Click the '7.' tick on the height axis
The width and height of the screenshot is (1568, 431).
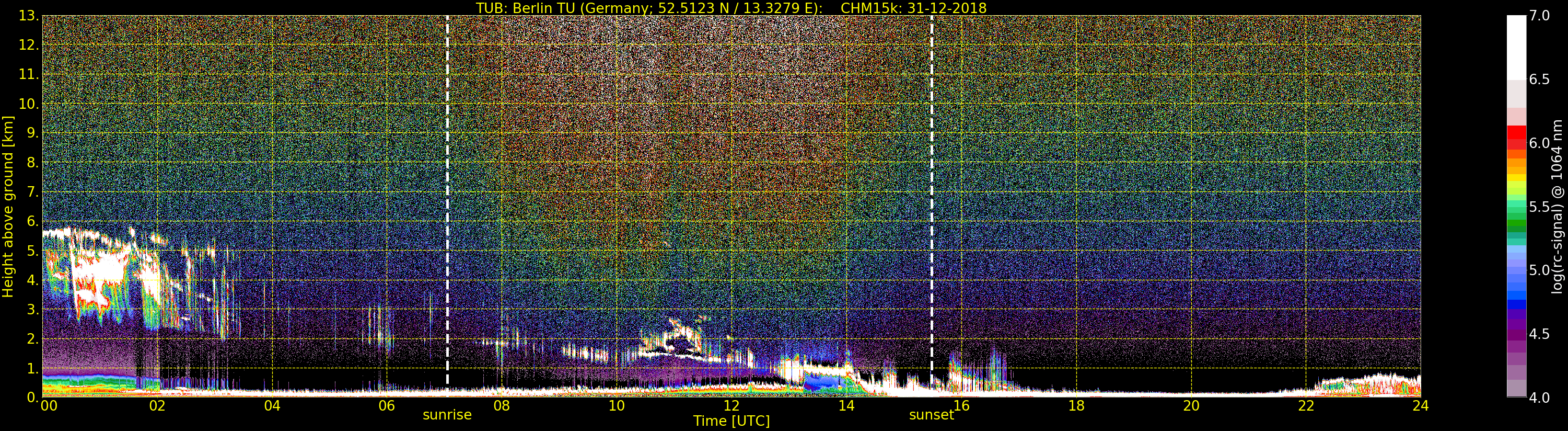pyautogui.click(x=32, y=192)
